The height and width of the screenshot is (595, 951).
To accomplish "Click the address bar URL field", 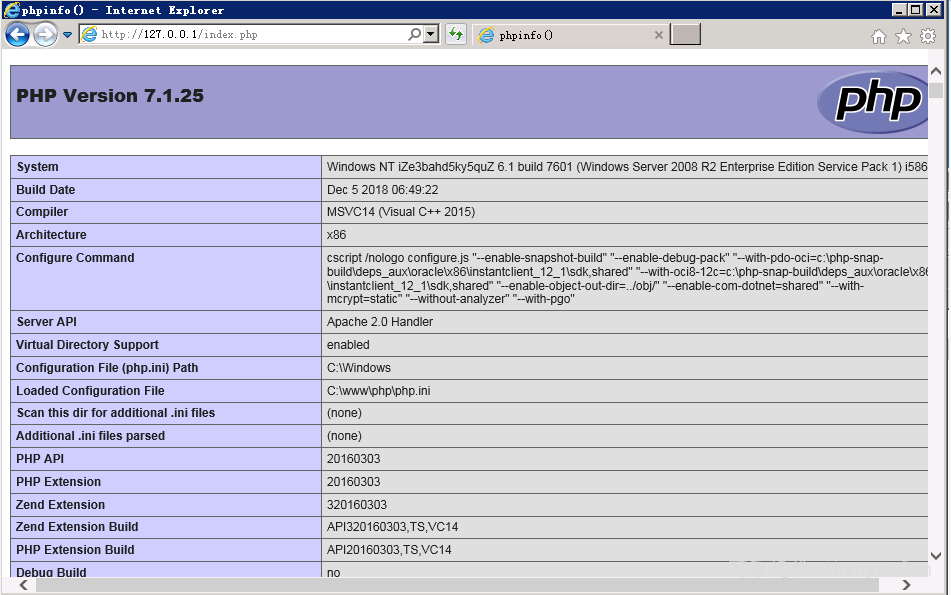I will [x=250, y=34].
